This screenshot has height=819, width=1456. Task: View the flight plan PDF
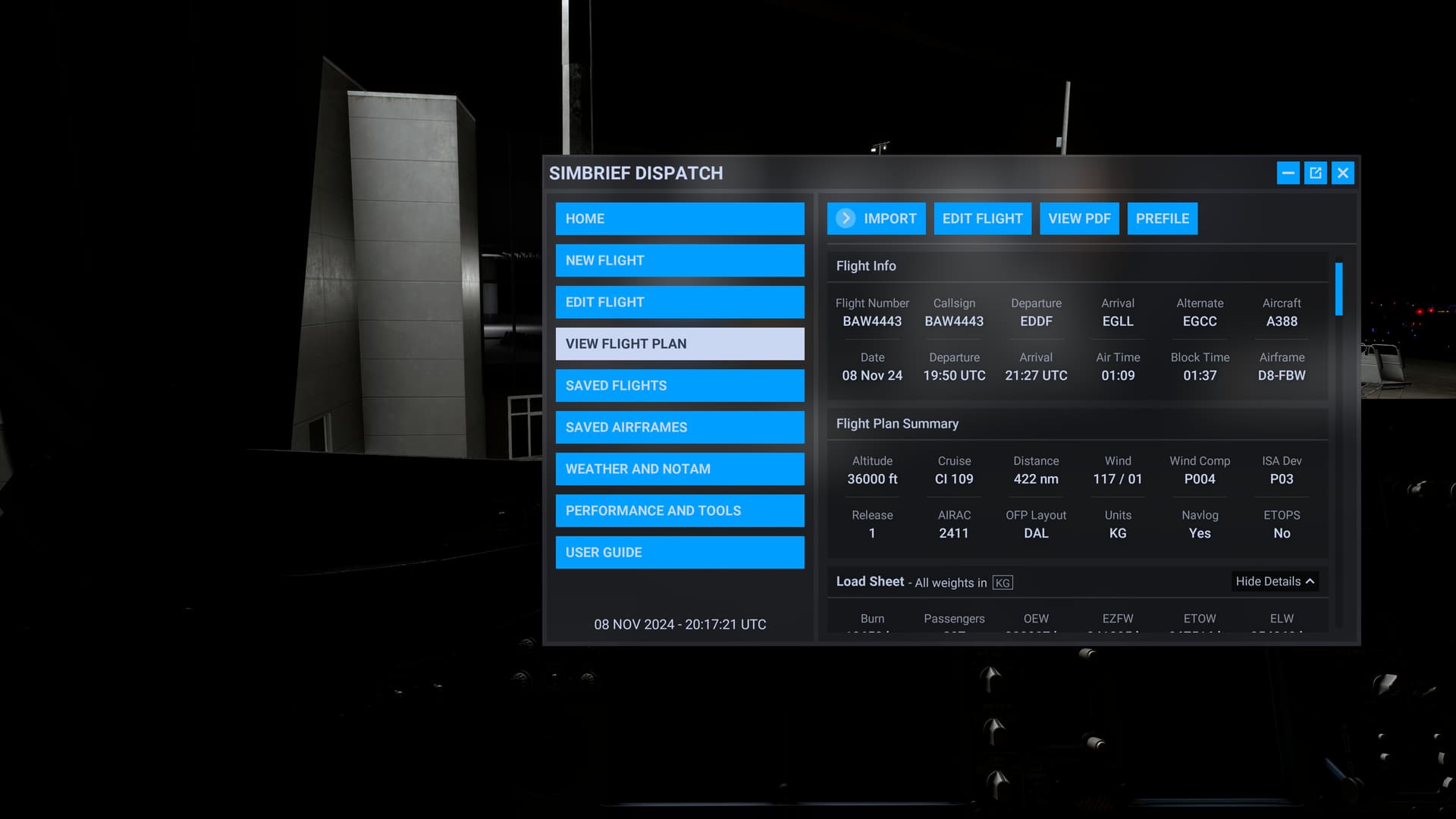[1078, 218]
